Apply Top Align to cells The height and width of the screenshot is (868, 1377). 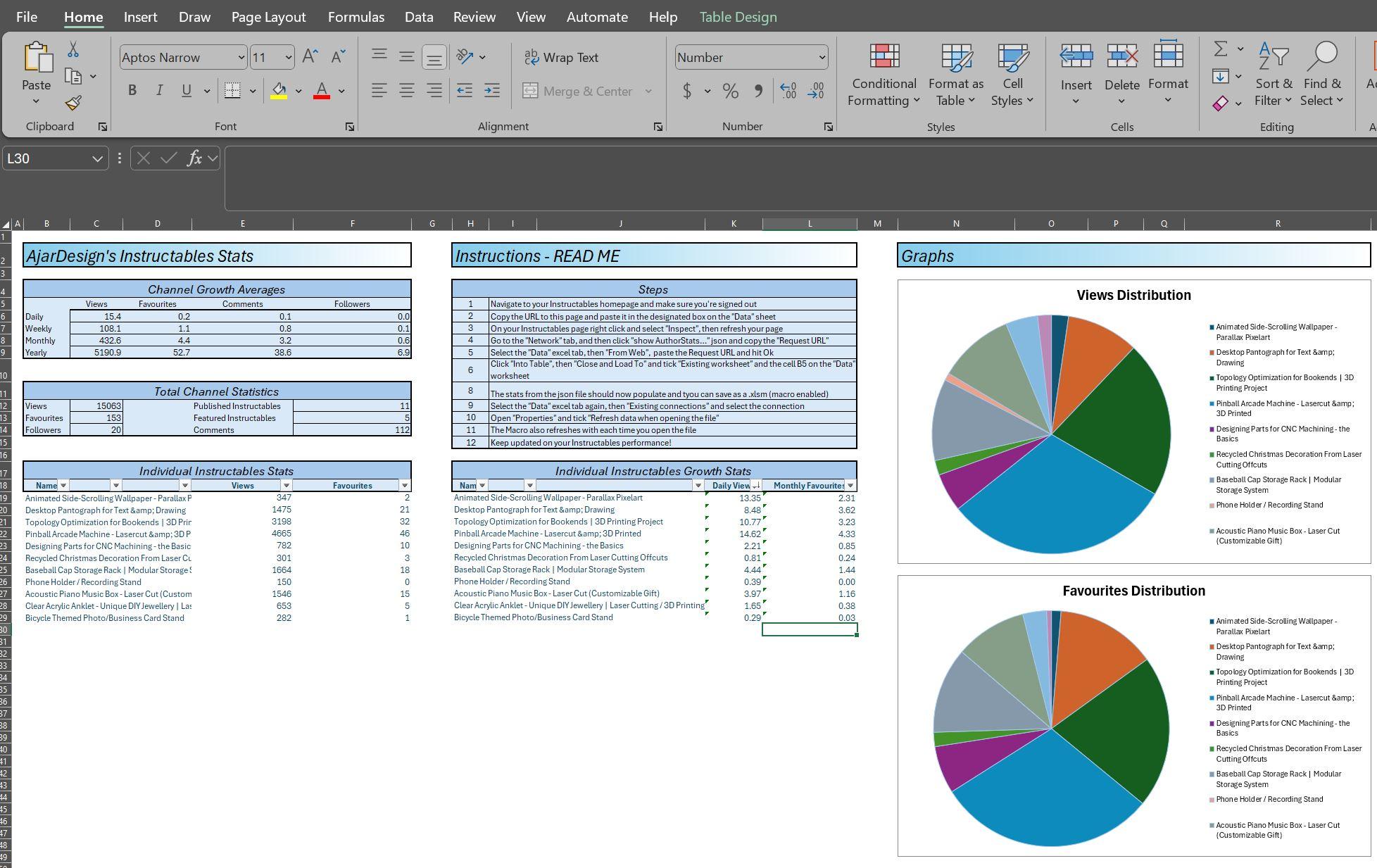tap(379, 55)
